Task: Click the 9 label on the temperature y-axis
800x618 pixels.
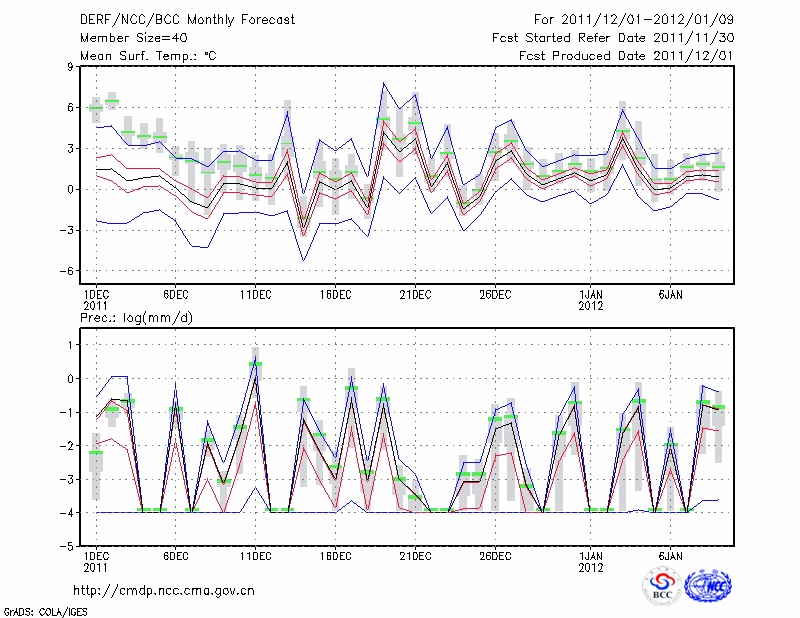Action: click(x=70, y=67)
